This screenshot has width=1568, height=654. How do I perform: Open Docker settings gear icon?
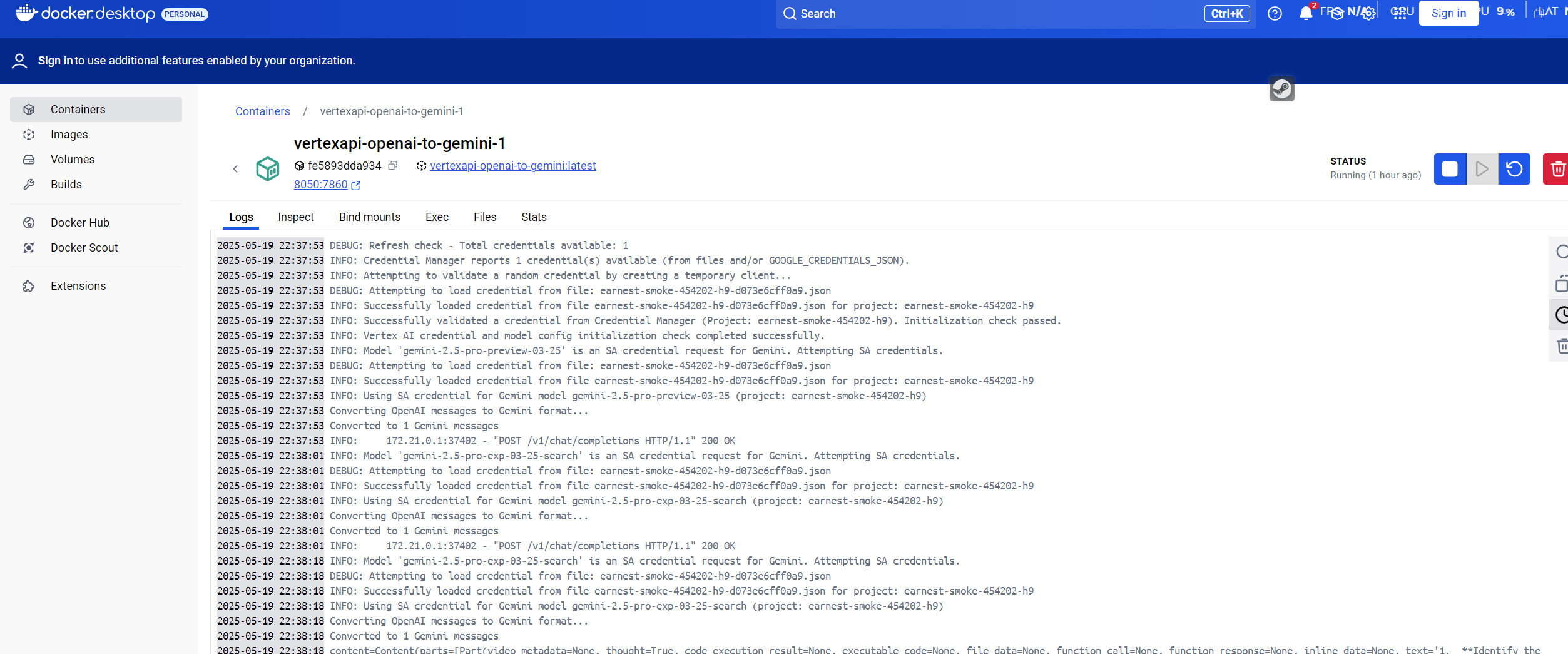pos(1369,14)
